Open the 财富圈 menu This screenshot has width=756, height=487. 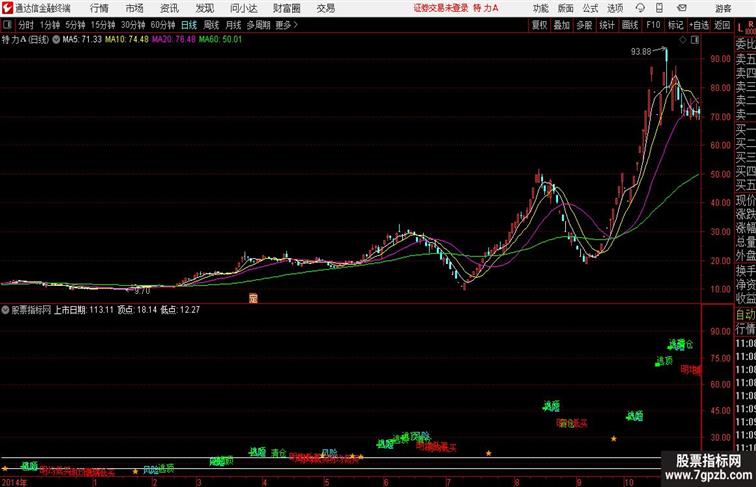coord(286,8)
